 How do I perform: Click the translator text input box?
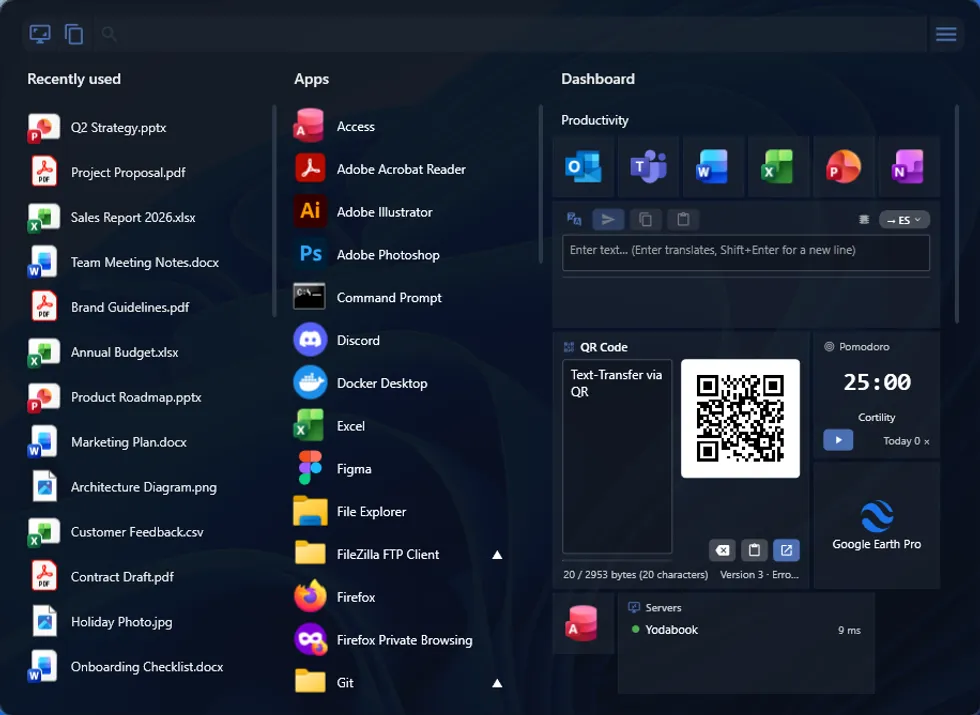pyautogui.click(x=746, y=252)
